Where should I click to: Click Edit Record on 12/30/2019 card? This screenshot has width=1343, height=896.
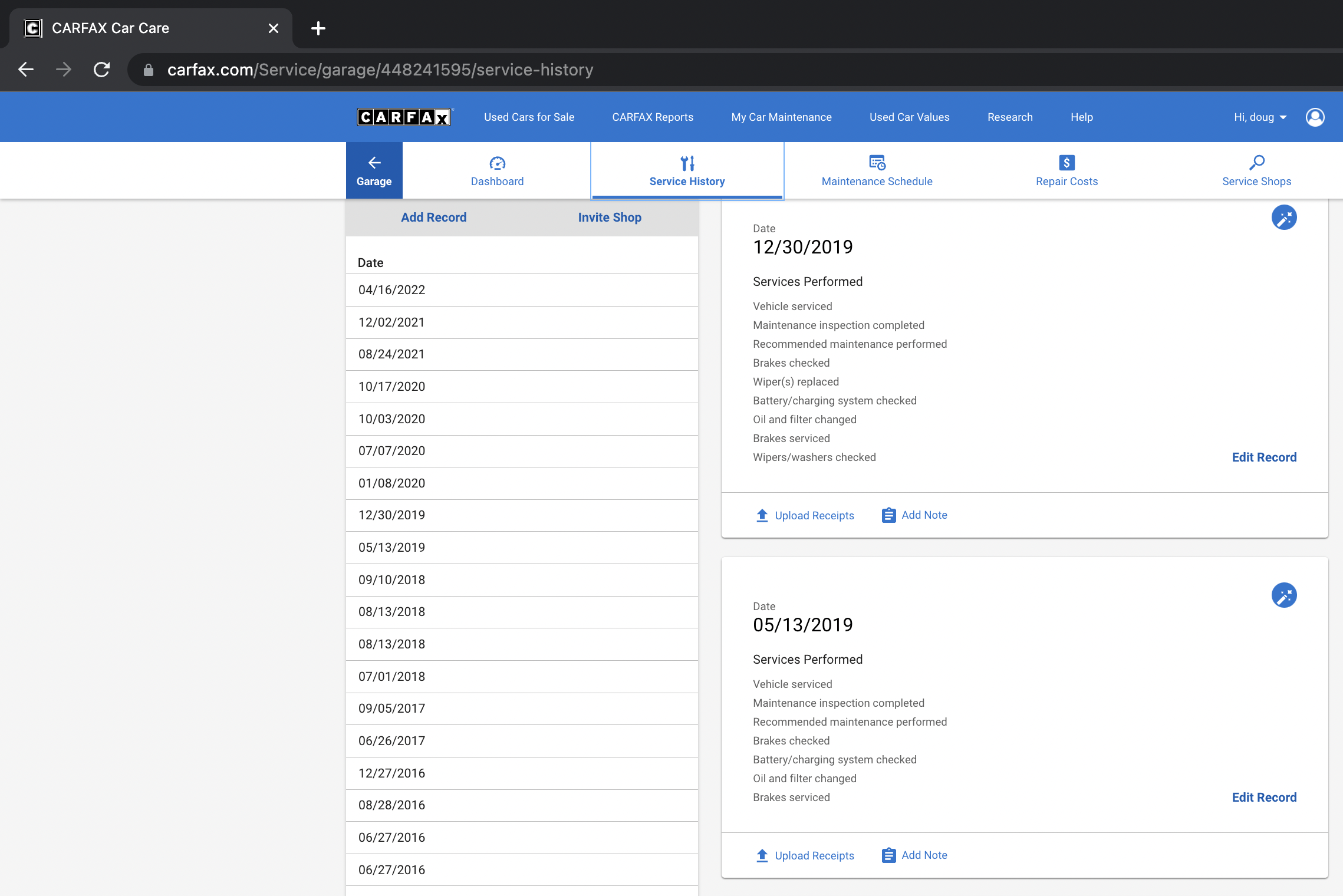point(1264,457)
